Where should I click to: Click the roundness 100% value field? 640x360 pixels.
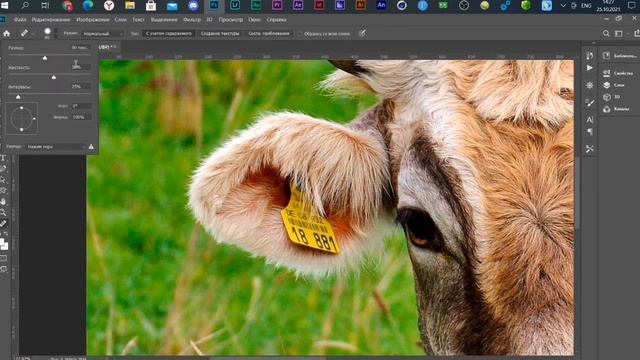(81, 117)
